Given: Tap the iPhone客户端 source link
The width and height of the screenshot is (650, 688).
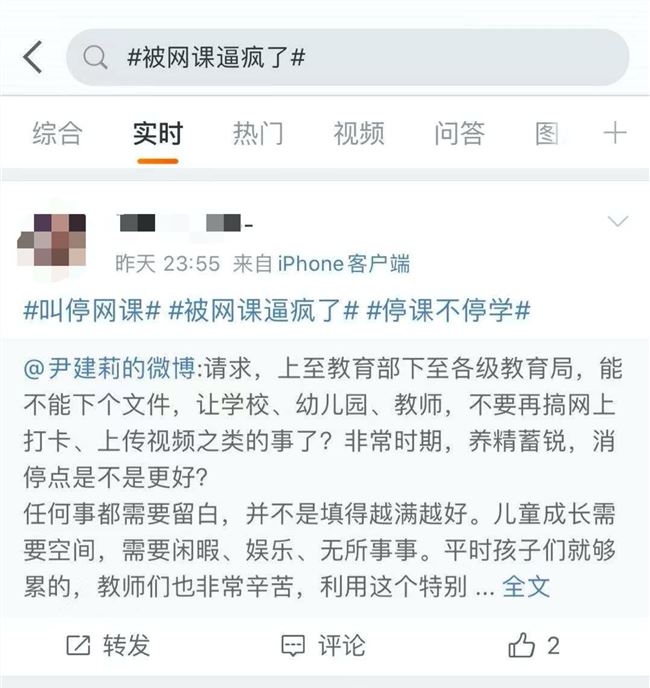Looking at the screenshot, I should pos(344,264).
